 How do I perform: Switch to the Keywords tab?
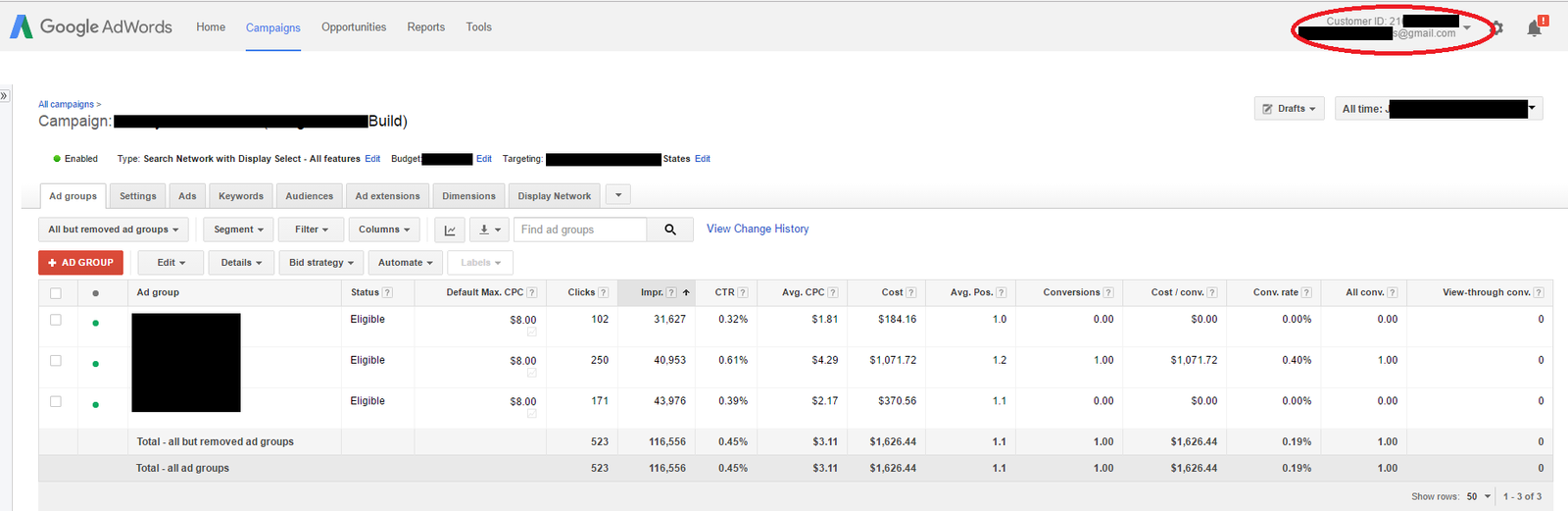241,196
